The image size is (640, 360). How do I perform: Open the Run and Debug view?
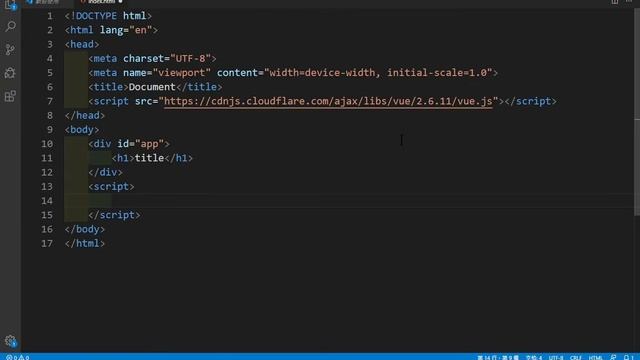[x=10, y=73]
